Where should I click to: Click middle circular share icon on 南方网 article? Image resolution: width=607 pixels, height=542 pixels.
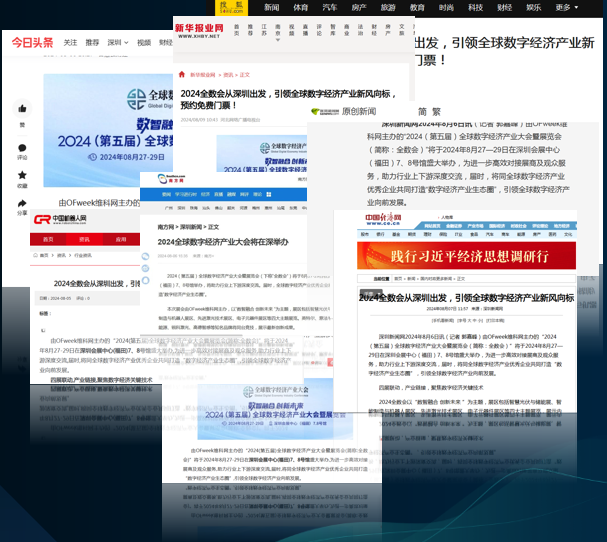click(x=146, y=268)
